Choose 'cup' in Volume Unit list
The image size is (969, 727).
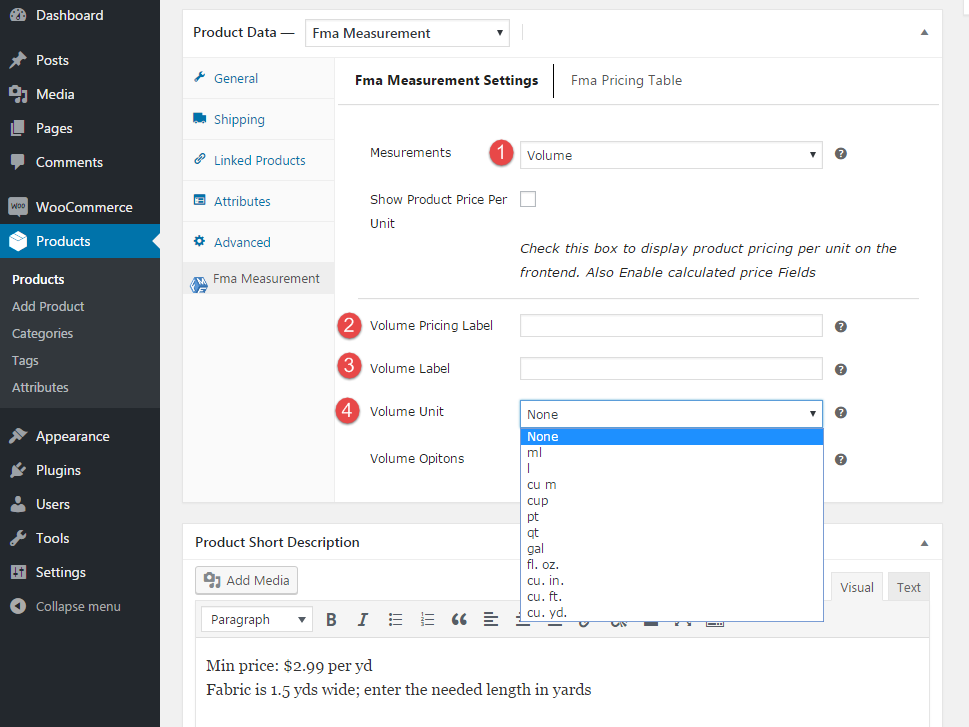coord(672,501)
